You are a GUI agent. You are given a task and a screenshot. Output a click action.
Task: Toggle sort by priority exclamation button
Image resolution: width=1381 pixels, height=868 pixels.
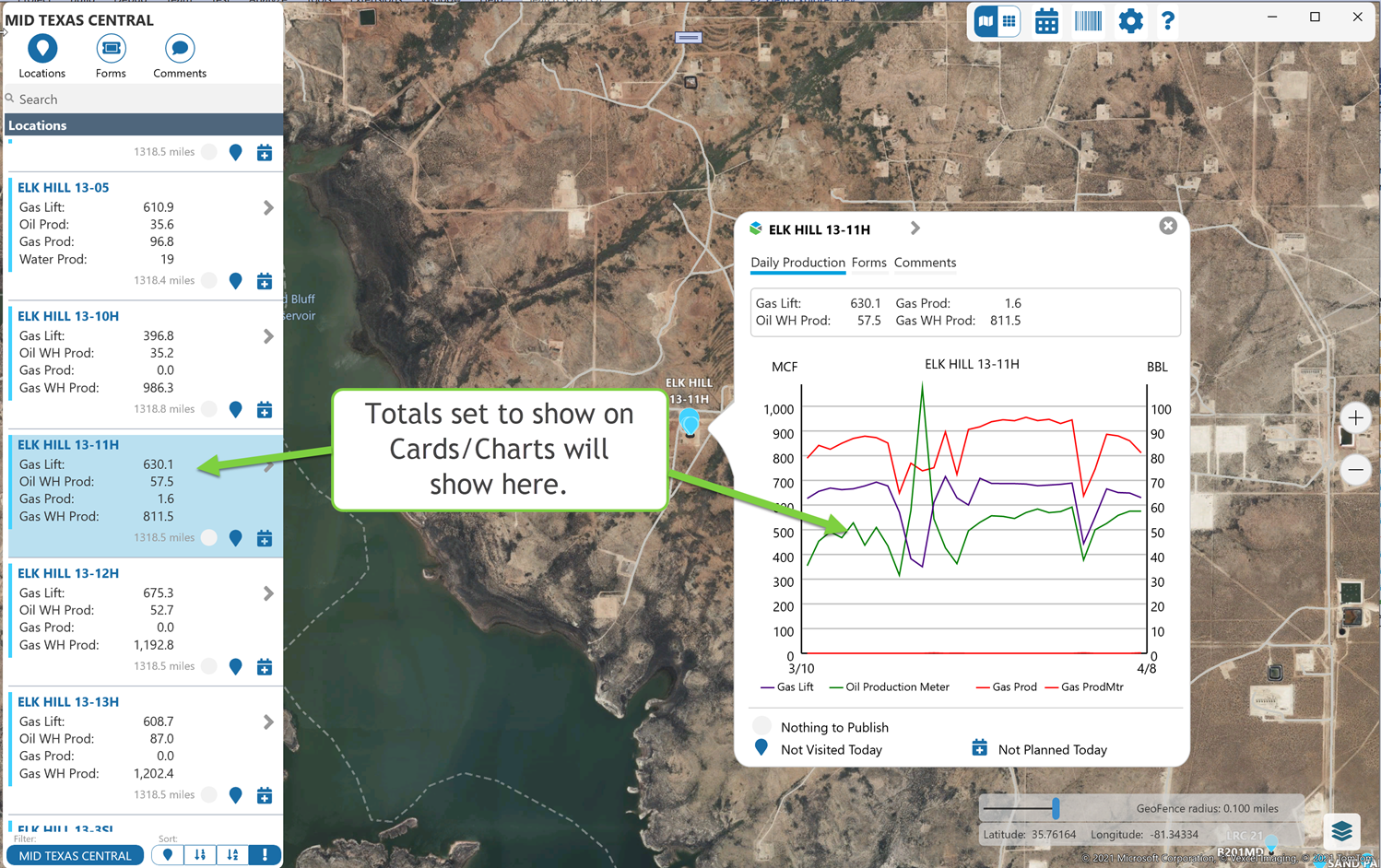click(265, 855)
